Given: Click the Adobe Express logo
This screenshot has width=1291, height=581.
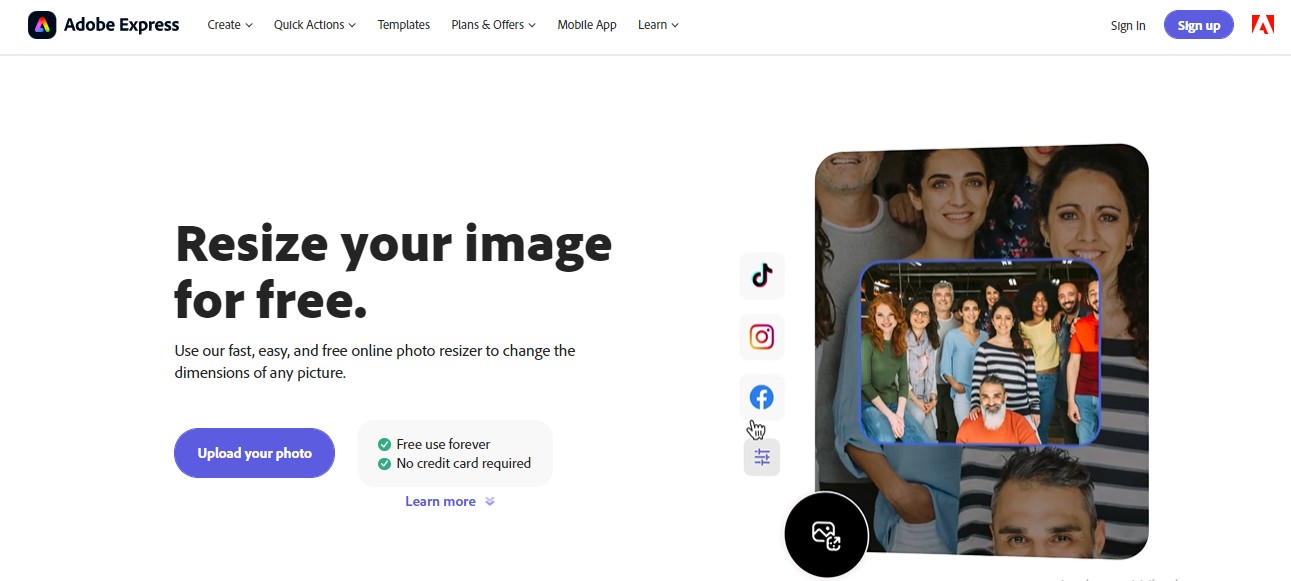Looking at the screenshot, I should [103, 24].
